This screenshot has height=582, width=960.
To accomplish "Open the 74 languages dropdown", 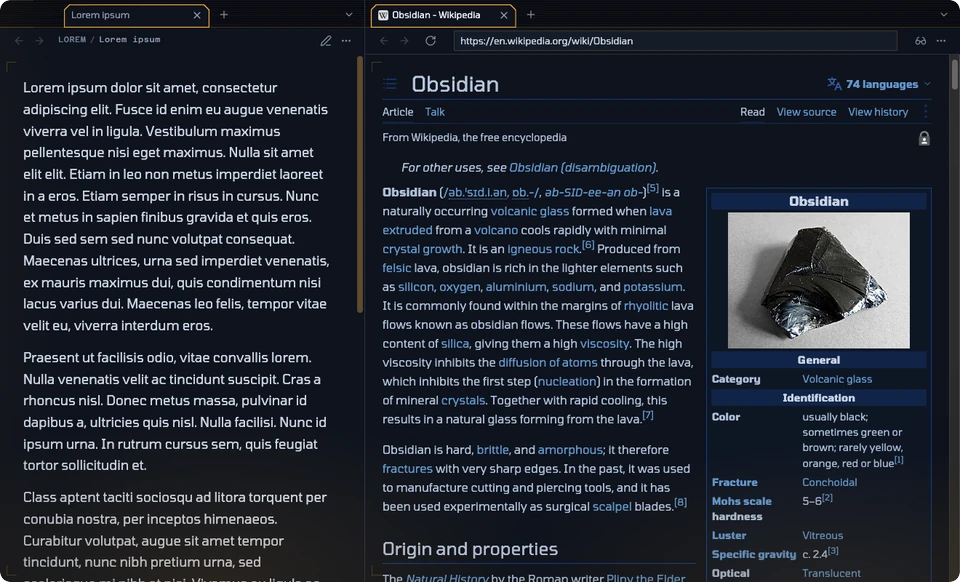I will click(x=879, y=84).
